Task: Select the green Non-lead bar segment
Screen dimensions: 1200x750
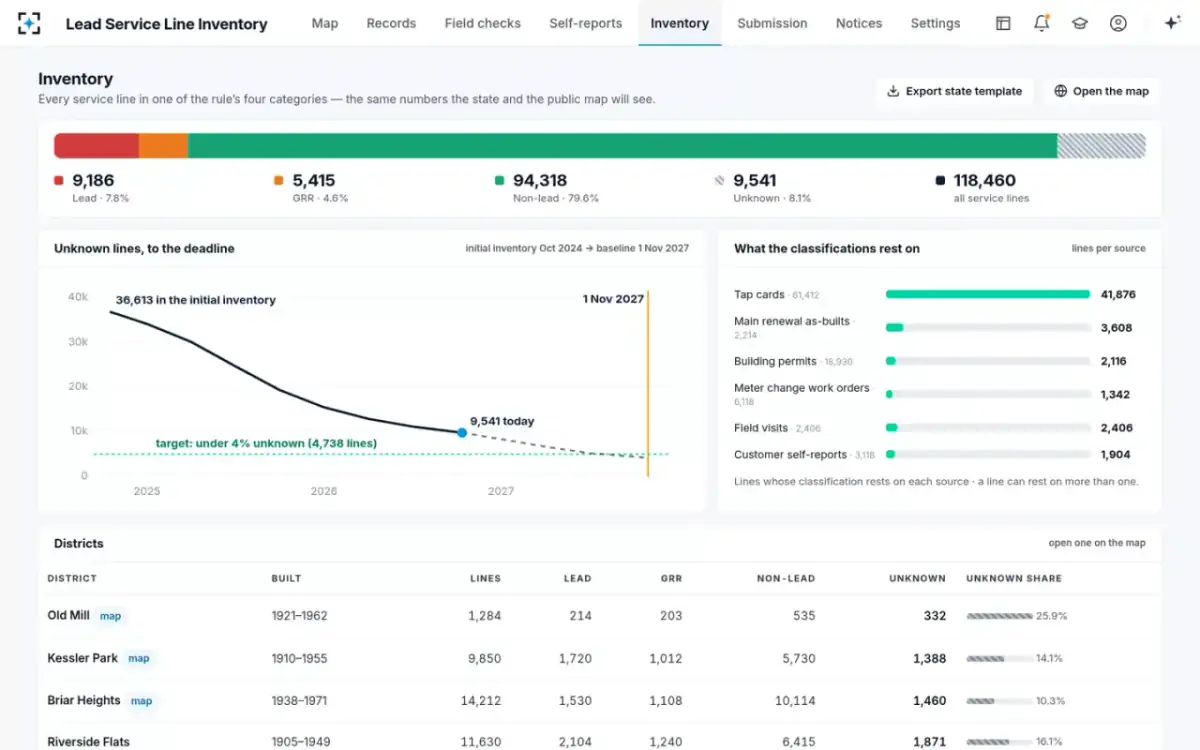Action: pyautogui.click(x=622, y=146)
